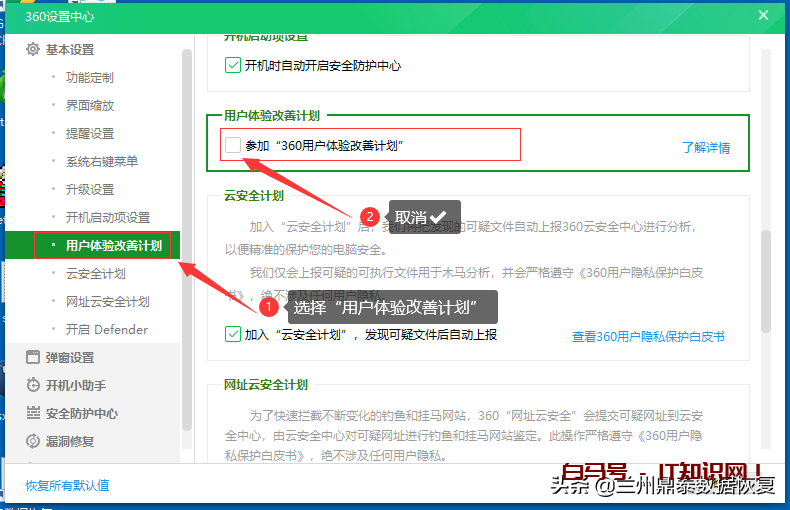Open 查看360用户隐私保护白皮书 link
Viewport: 790px width, 510px height.
(648, 336)
